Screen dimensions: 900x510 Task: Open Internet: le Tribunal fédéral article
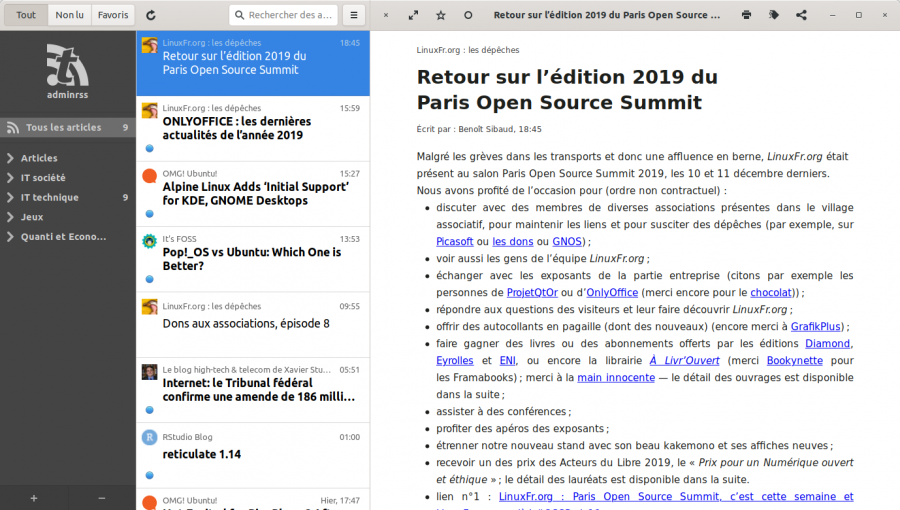tap(253, 390)
